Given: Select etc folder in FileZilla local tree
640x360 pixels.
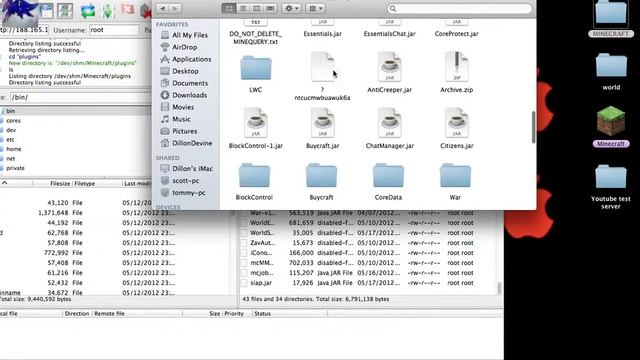Looking at the screenshot, I should pos(10,140).
